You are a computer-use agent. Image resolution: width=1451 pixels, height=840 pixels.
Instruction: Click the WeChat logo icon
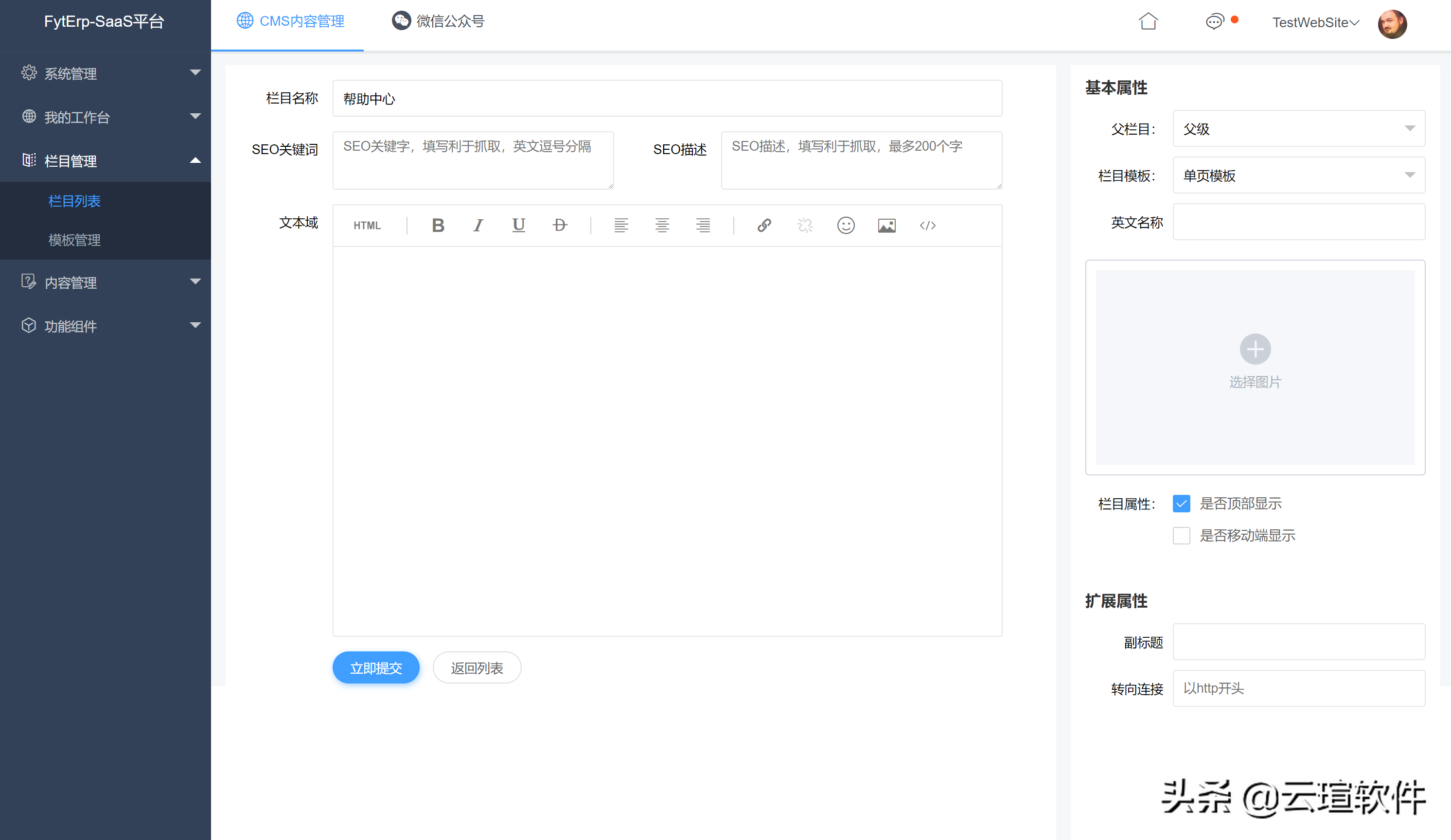point(401,21)
